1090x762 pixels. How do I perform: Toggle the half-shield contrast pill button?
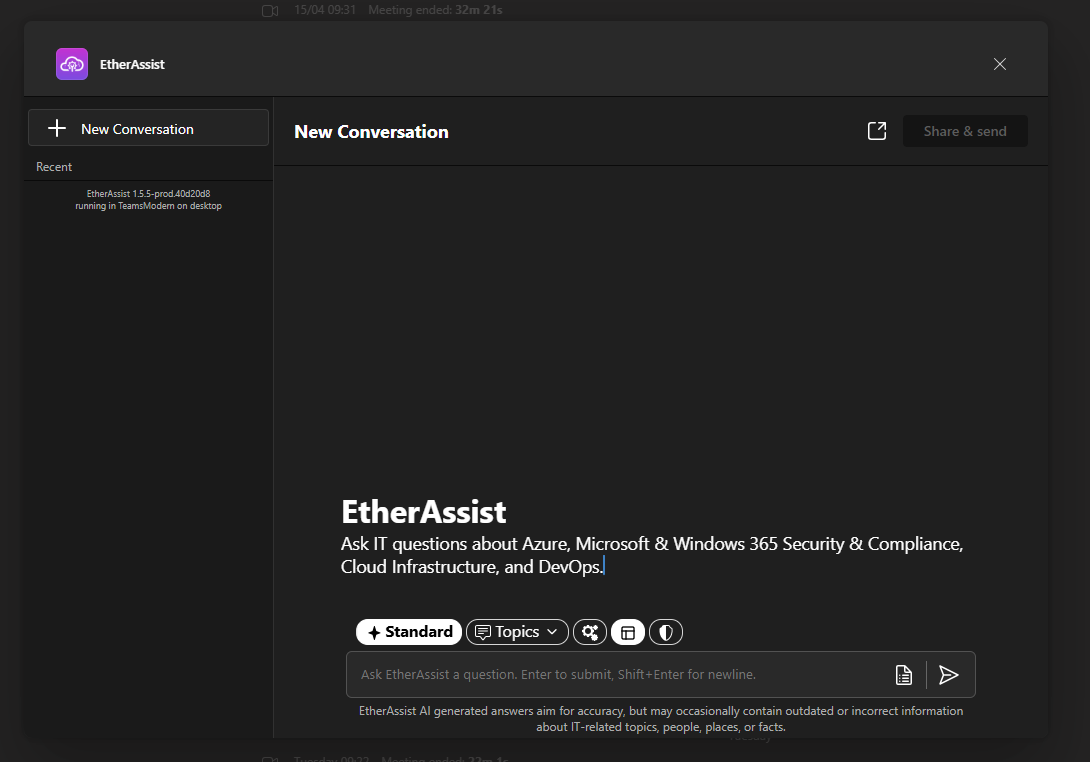(666, 632)
